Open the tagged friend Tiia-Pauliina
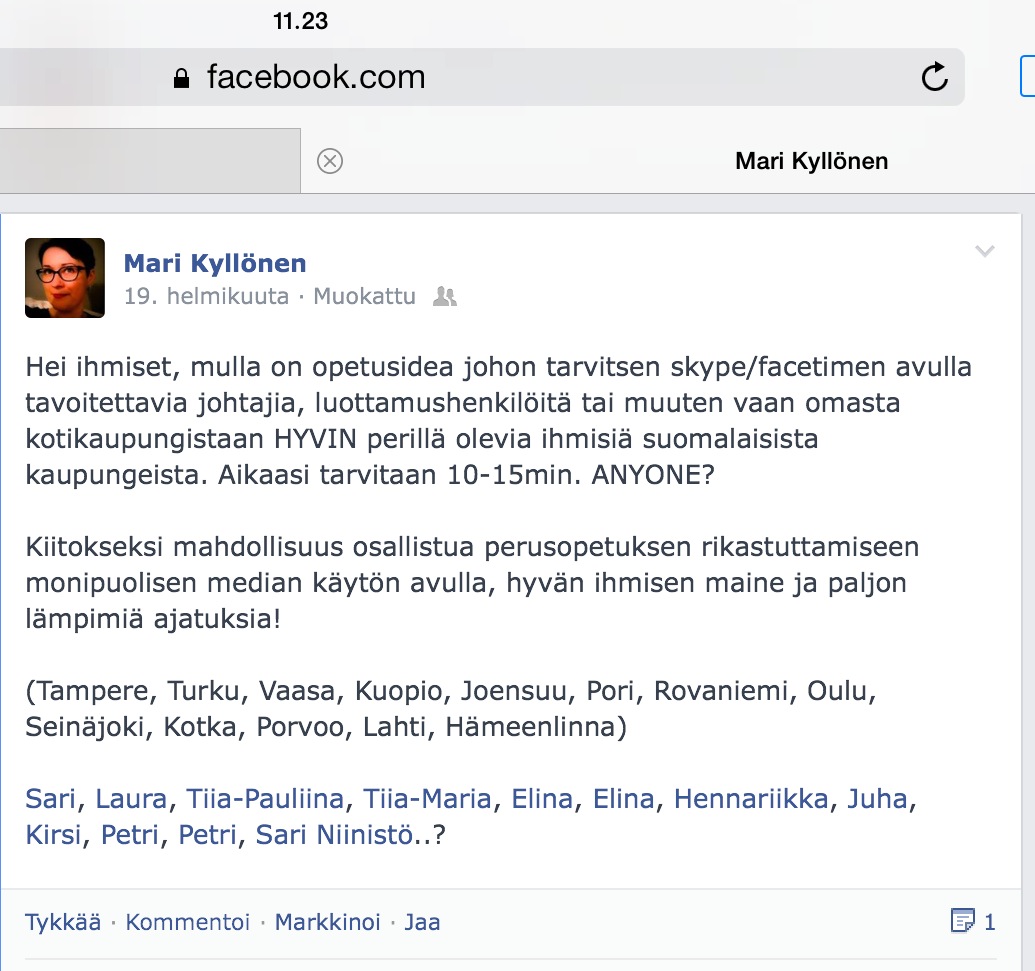The height and width of the screenshot is (971, 1035). (x=265, y=799)
